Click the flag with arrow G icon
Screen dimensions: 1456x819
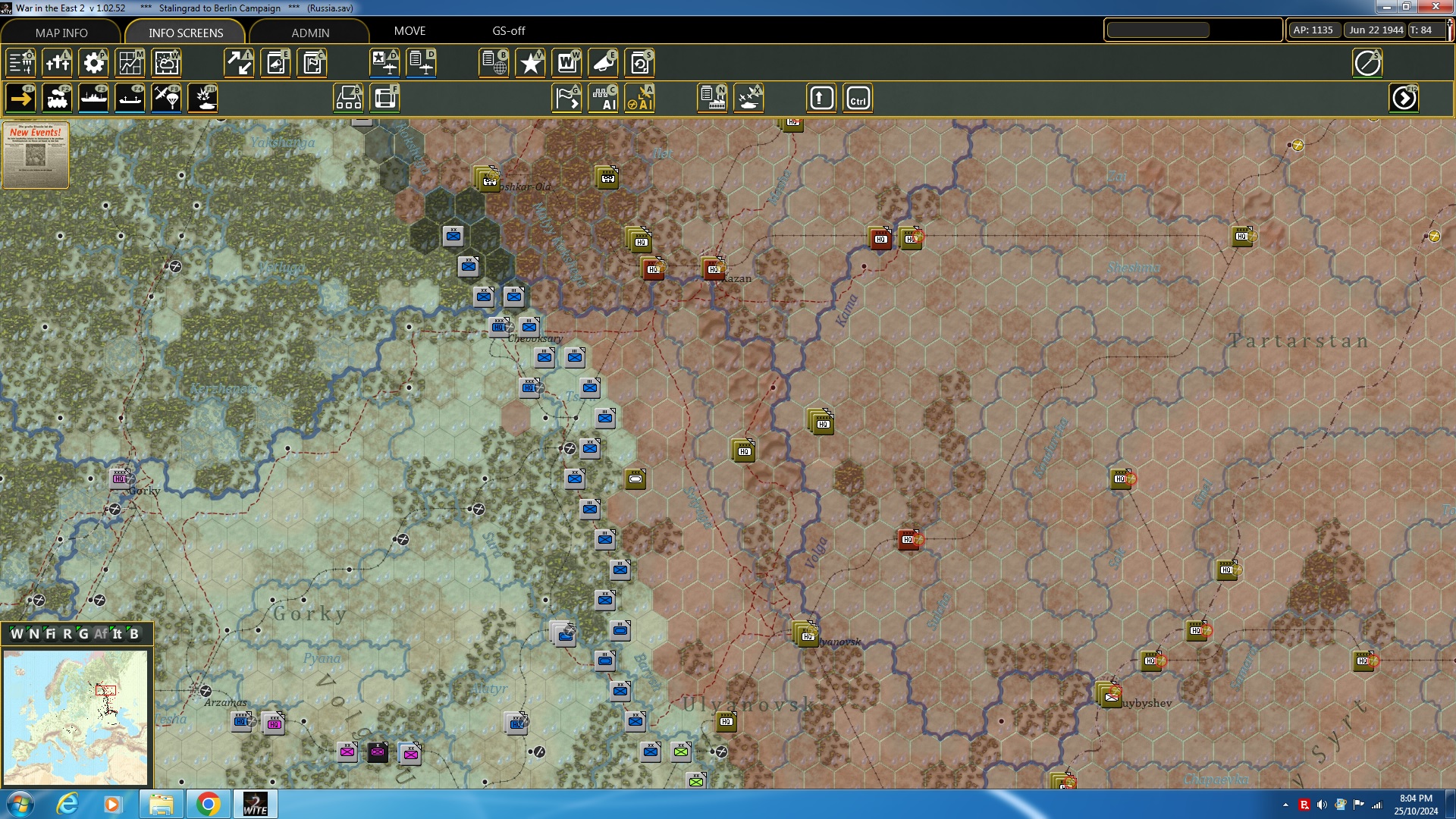(x=567, y=98)
